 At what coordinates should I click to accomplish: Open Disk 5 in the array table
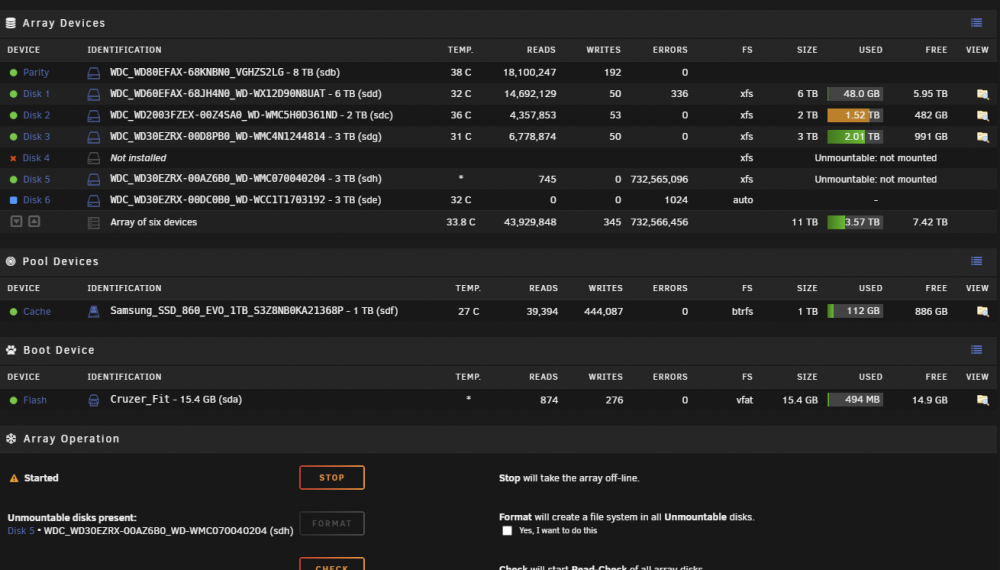(36, 179)
